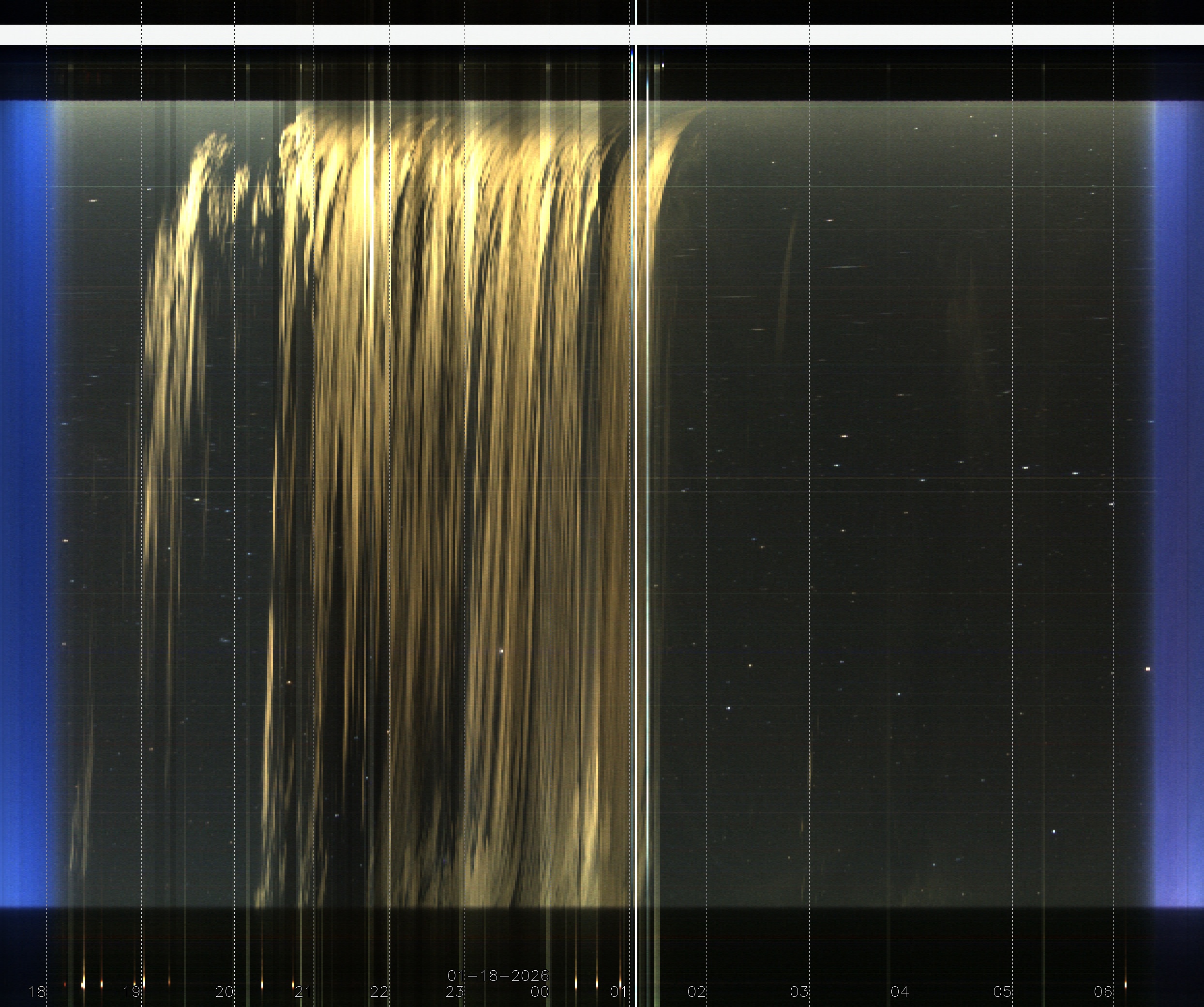Click the 19 hour label
The image size is (1204, 1007).
[x=132, y=992]
